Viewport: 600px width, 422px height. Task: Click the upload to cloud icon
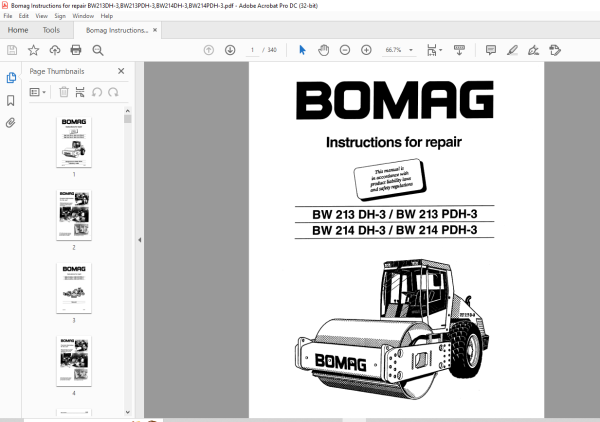(55, 50)
